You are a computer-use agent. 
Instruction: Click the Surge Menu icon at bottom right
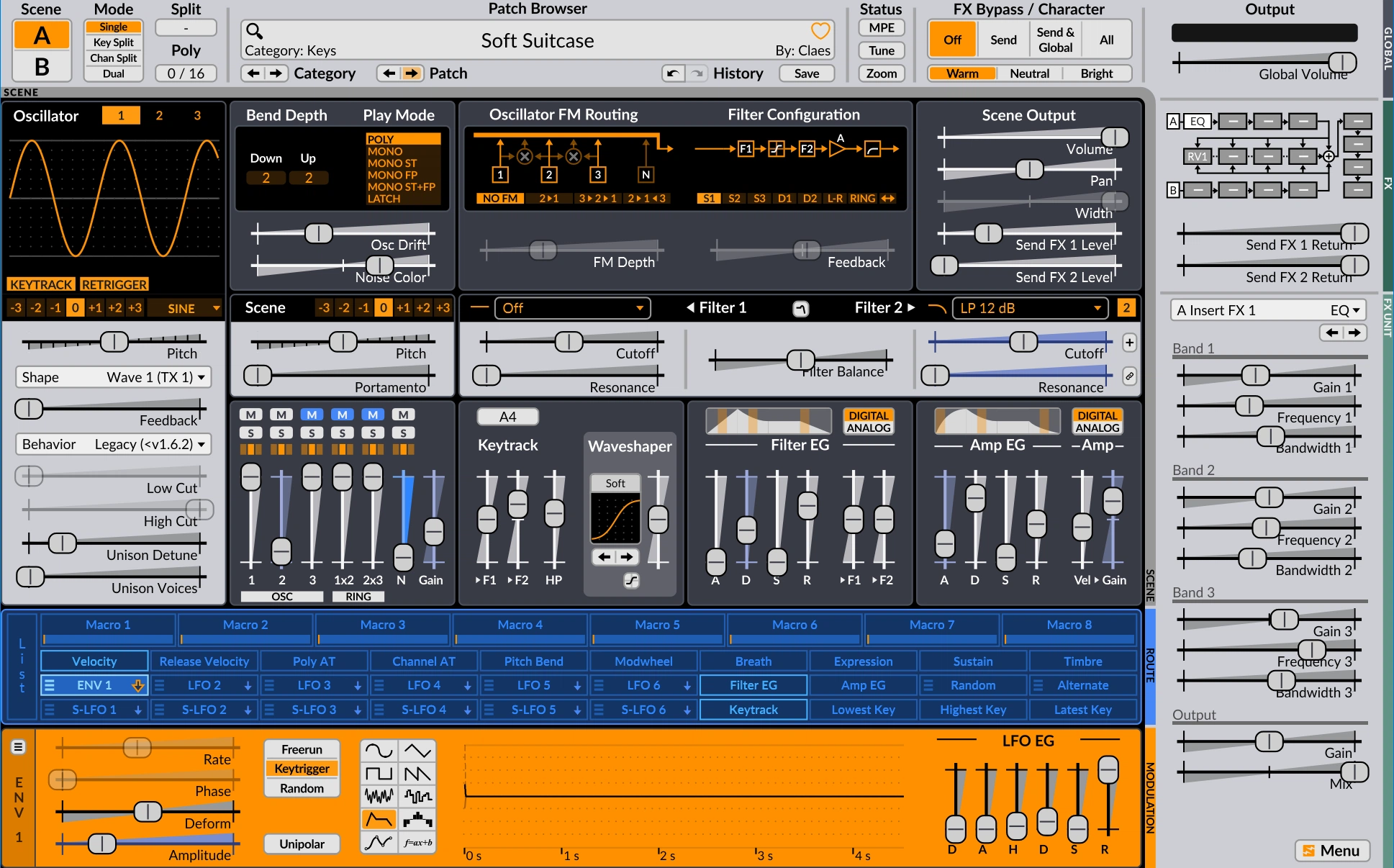point(1332,851)
